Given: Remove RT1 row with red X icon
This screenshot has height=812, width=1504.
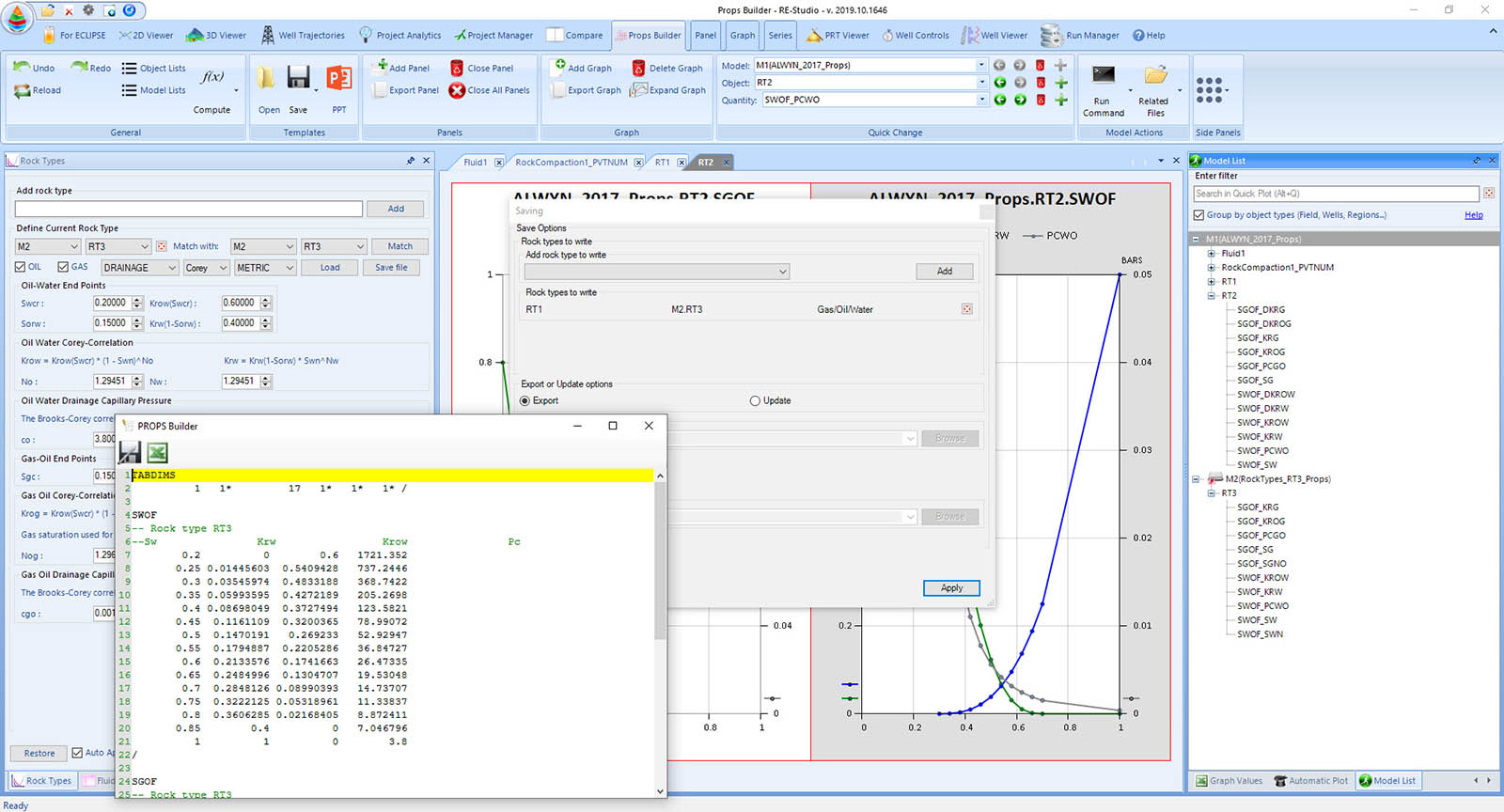Looking at the screenshot, I should (966, 309).
